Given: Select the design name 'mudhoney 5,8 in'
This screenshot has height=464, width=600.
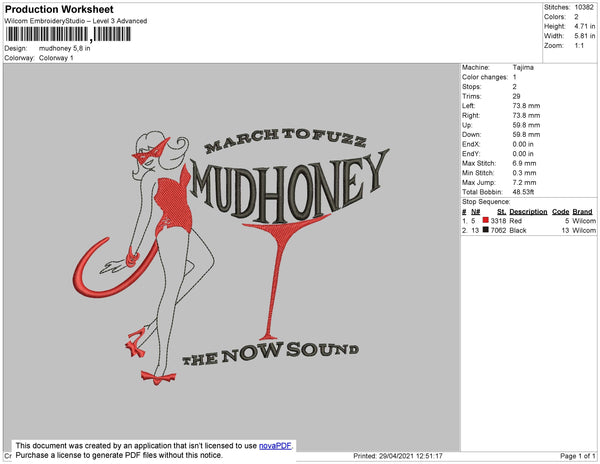Looking at the screenshot, I should (x=65, y=49).
